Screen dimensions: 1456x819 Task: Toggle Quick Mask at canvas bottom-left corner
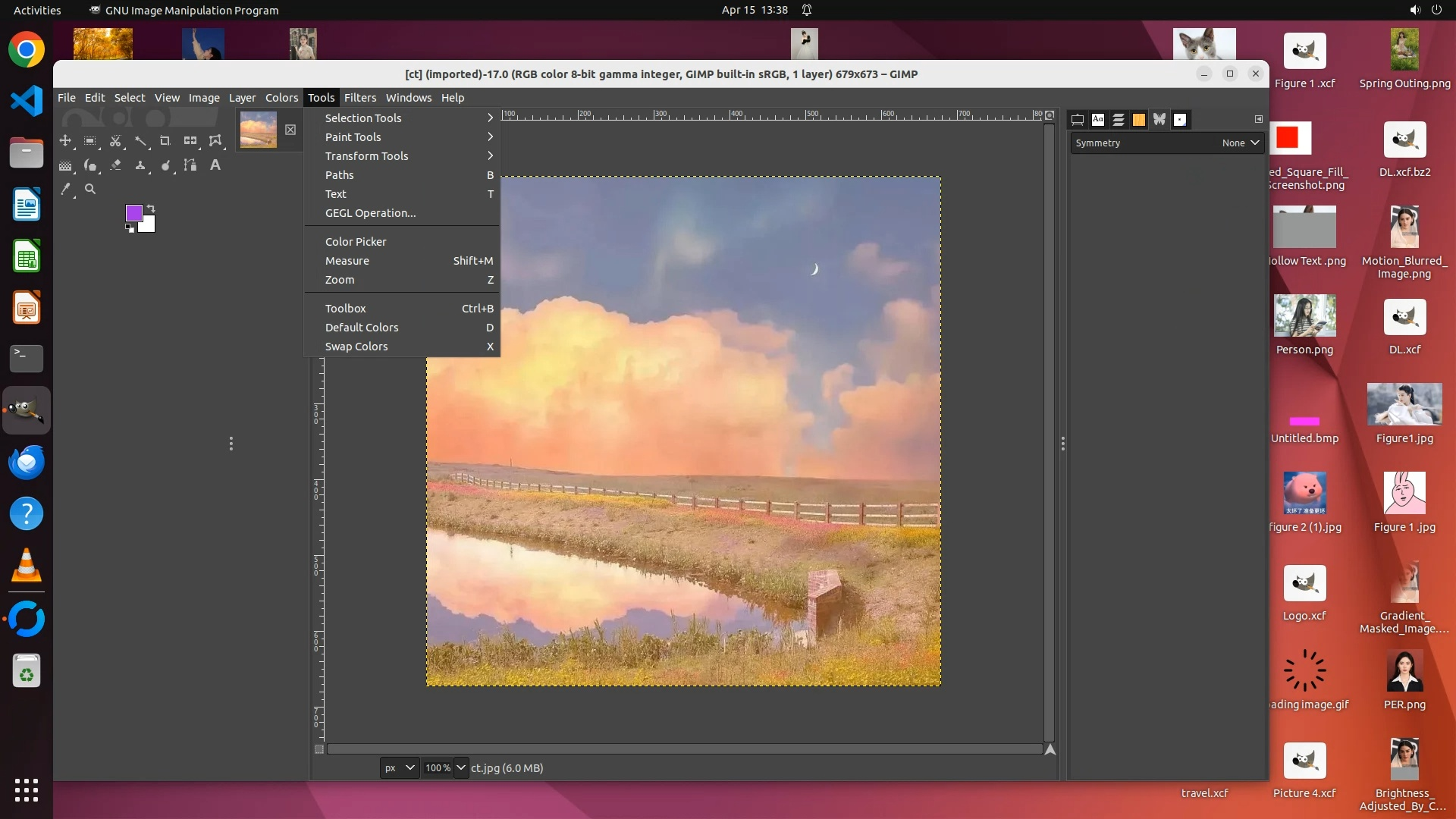[x=319, y=749]
